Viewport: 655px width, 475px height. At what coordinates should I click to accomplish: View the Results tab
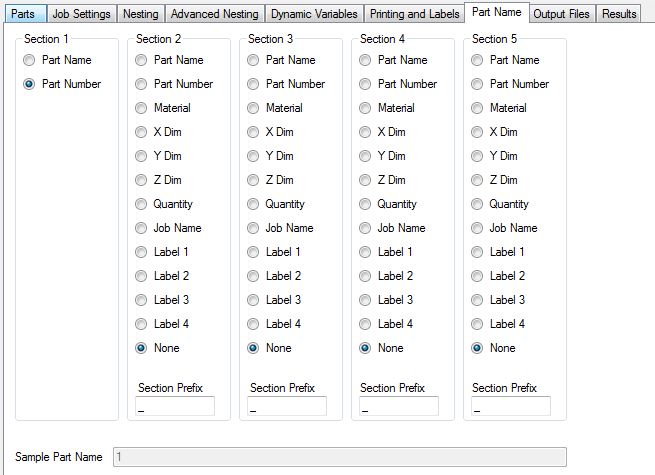(x=619, y=14)
